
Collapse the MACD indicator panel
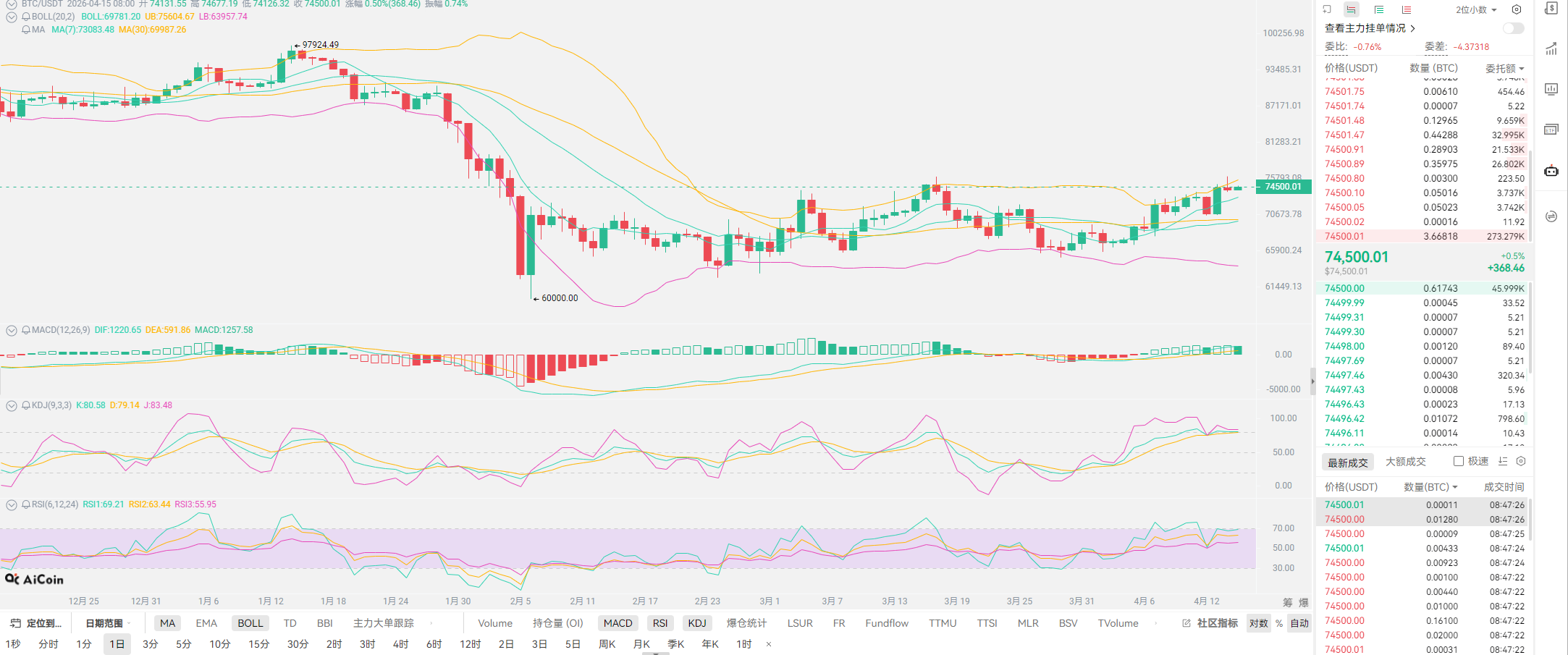(12, 330)
